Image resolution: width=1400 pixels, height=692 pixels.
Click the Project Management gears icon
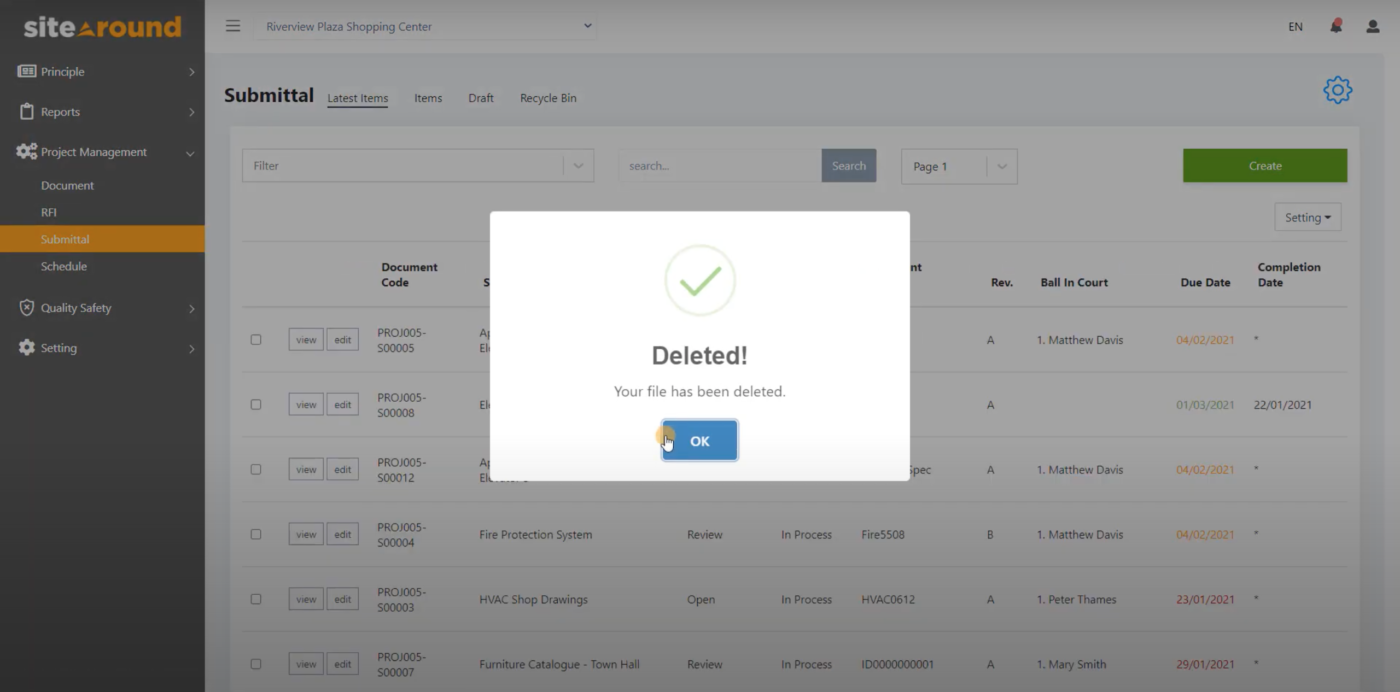[26, 152]
